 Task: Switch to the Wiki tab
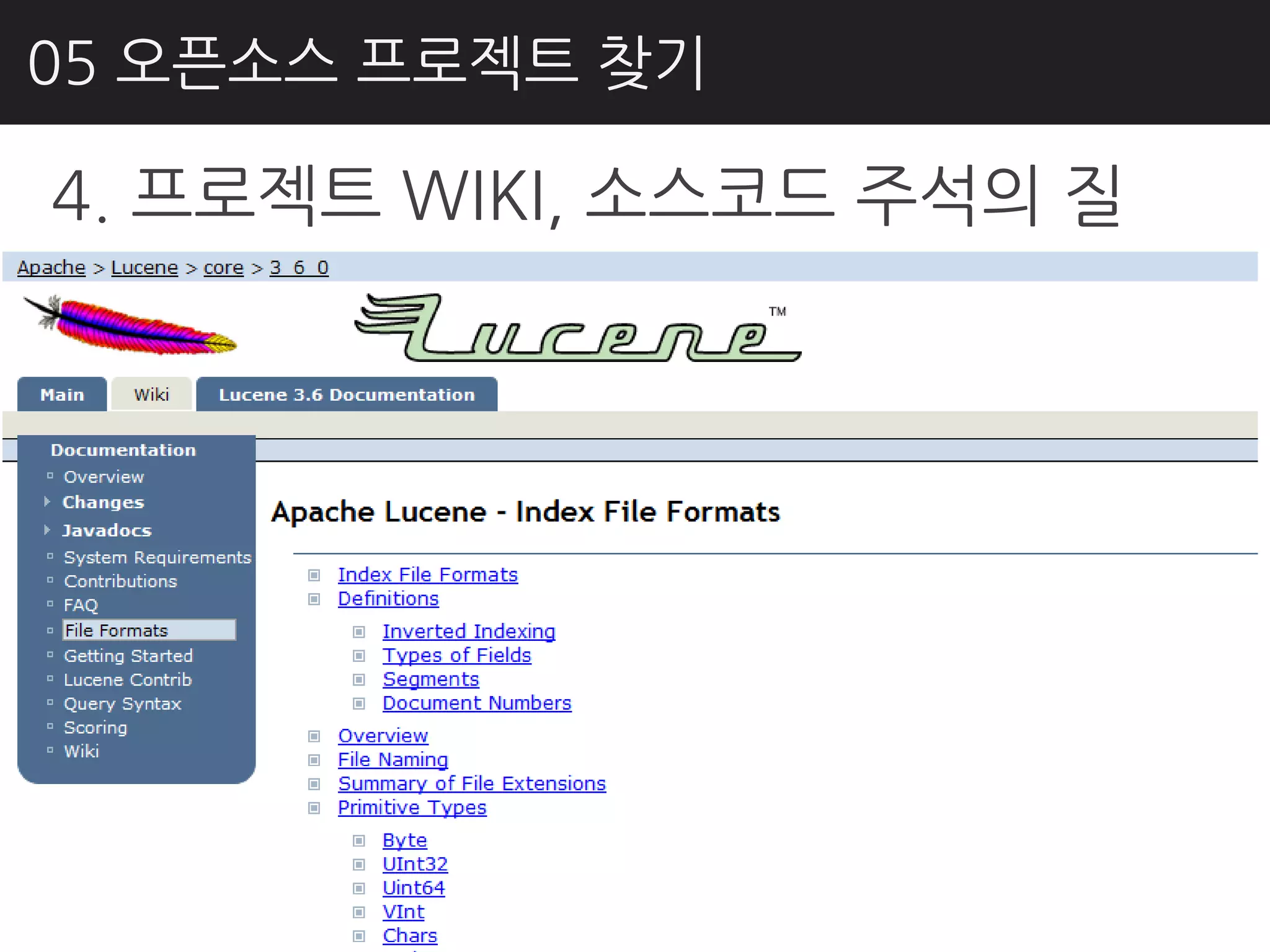click(x=151, y=395)
